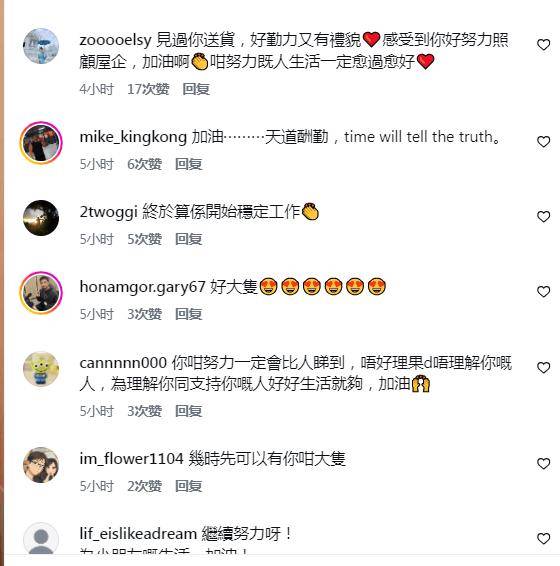The width and height of the screenshot is (560, 566).
Task: Open honamgor.gary67's story ring avatar
Action: [x=41, y=293]
